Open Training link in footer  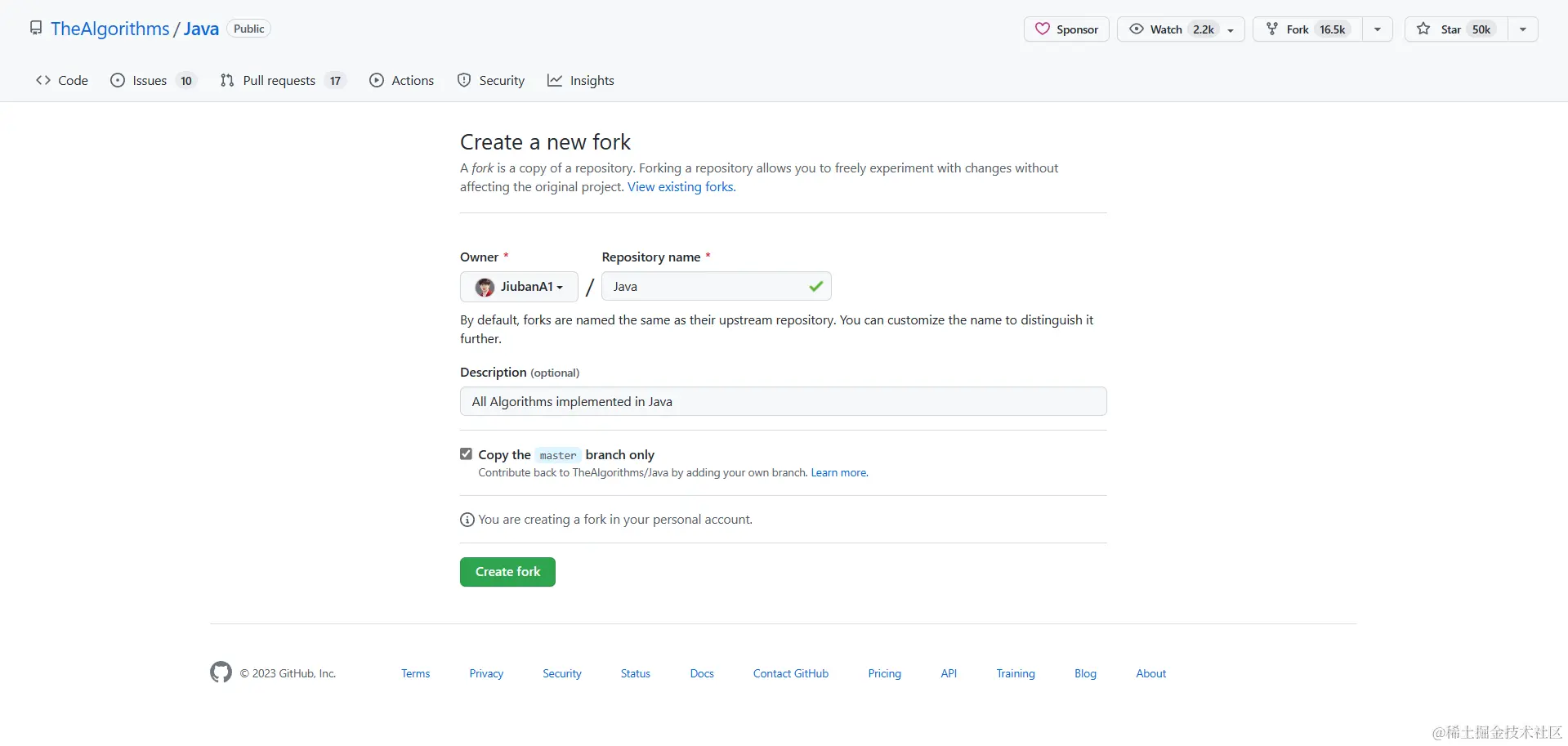coord(1016,673)
